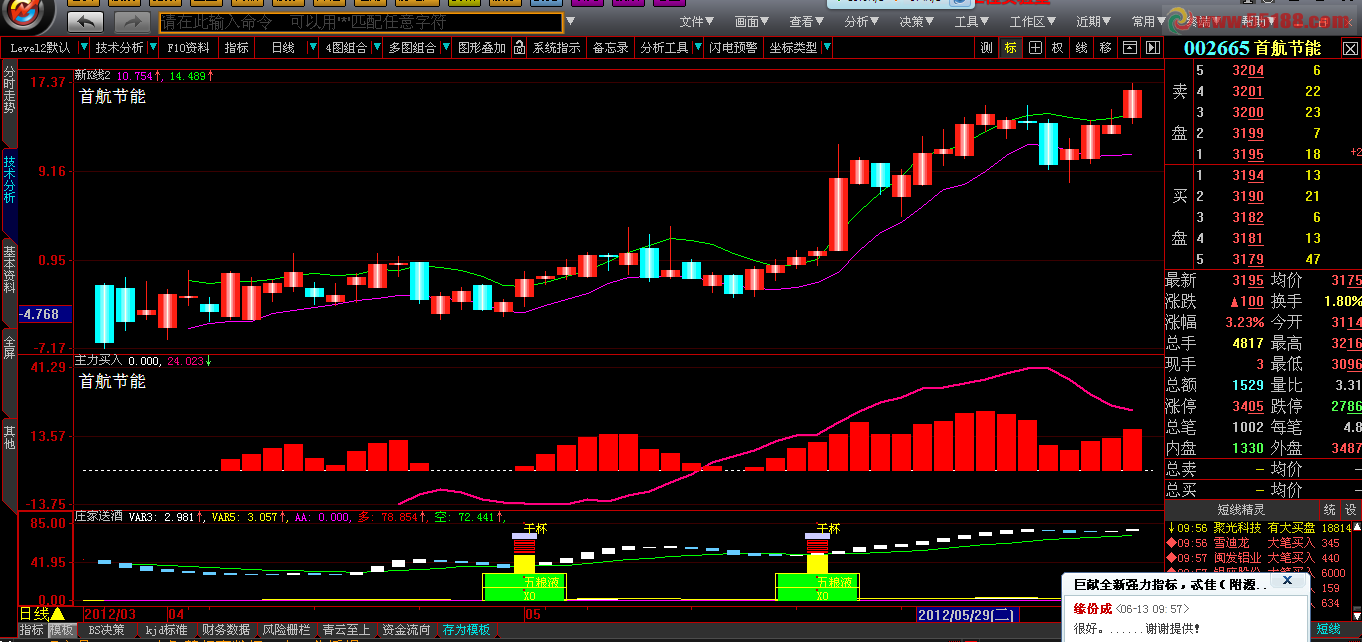Click the 短线 tab at bottom right
This screenshot has height=642, width=1362.
pyautogui.click(x=1329, y=628)
